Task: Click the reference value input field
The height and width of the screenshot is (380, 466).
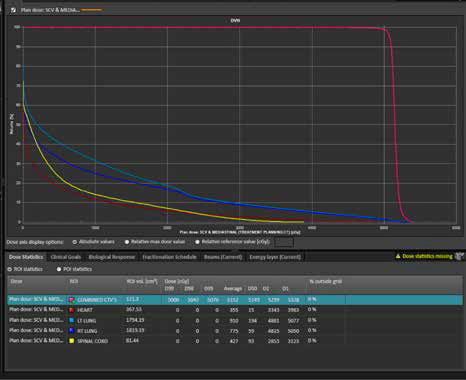Action: click(284, 242)
